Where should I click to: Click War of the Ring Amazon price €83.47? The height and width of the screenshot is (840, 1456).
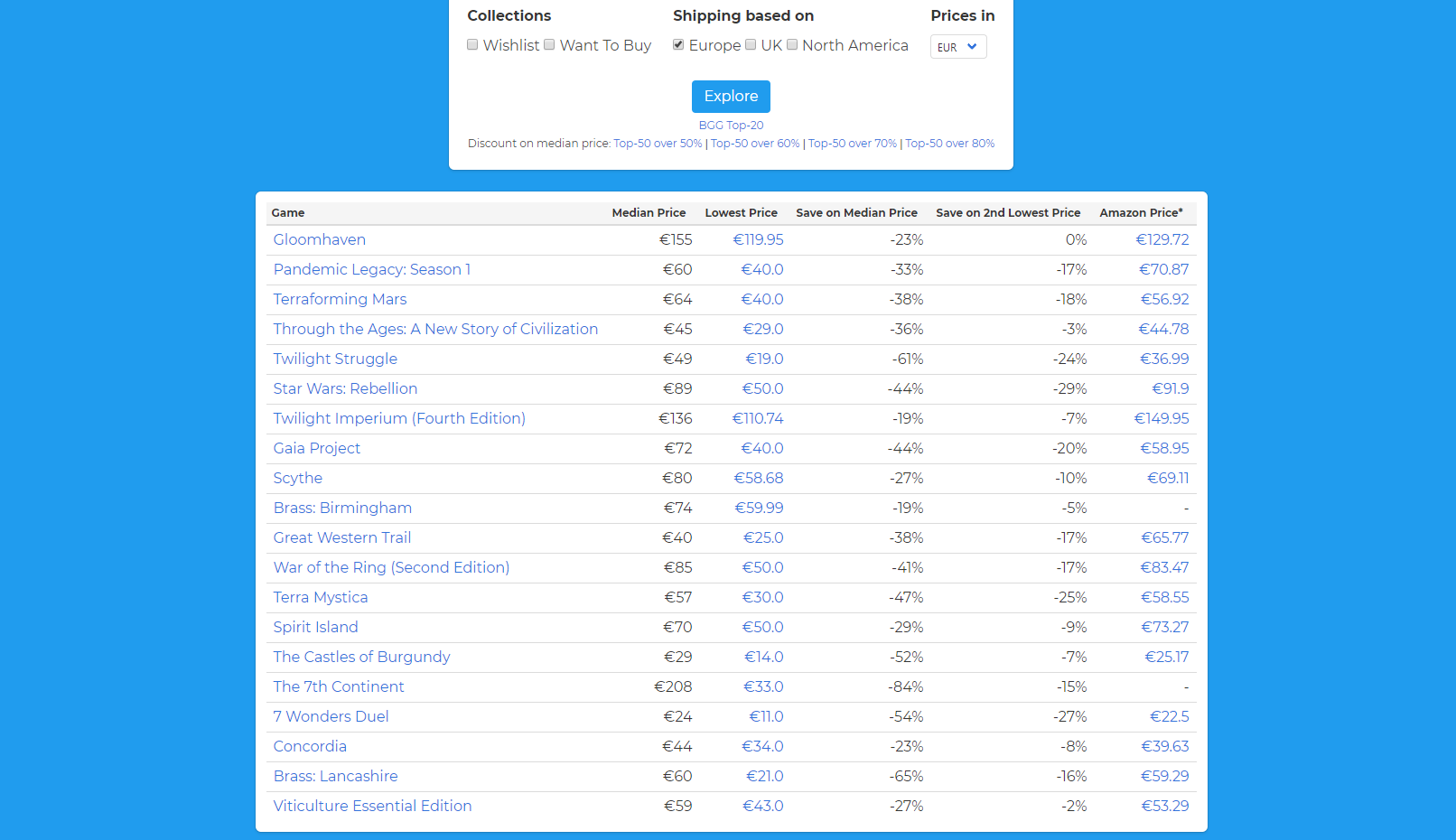click(1165, 567)
